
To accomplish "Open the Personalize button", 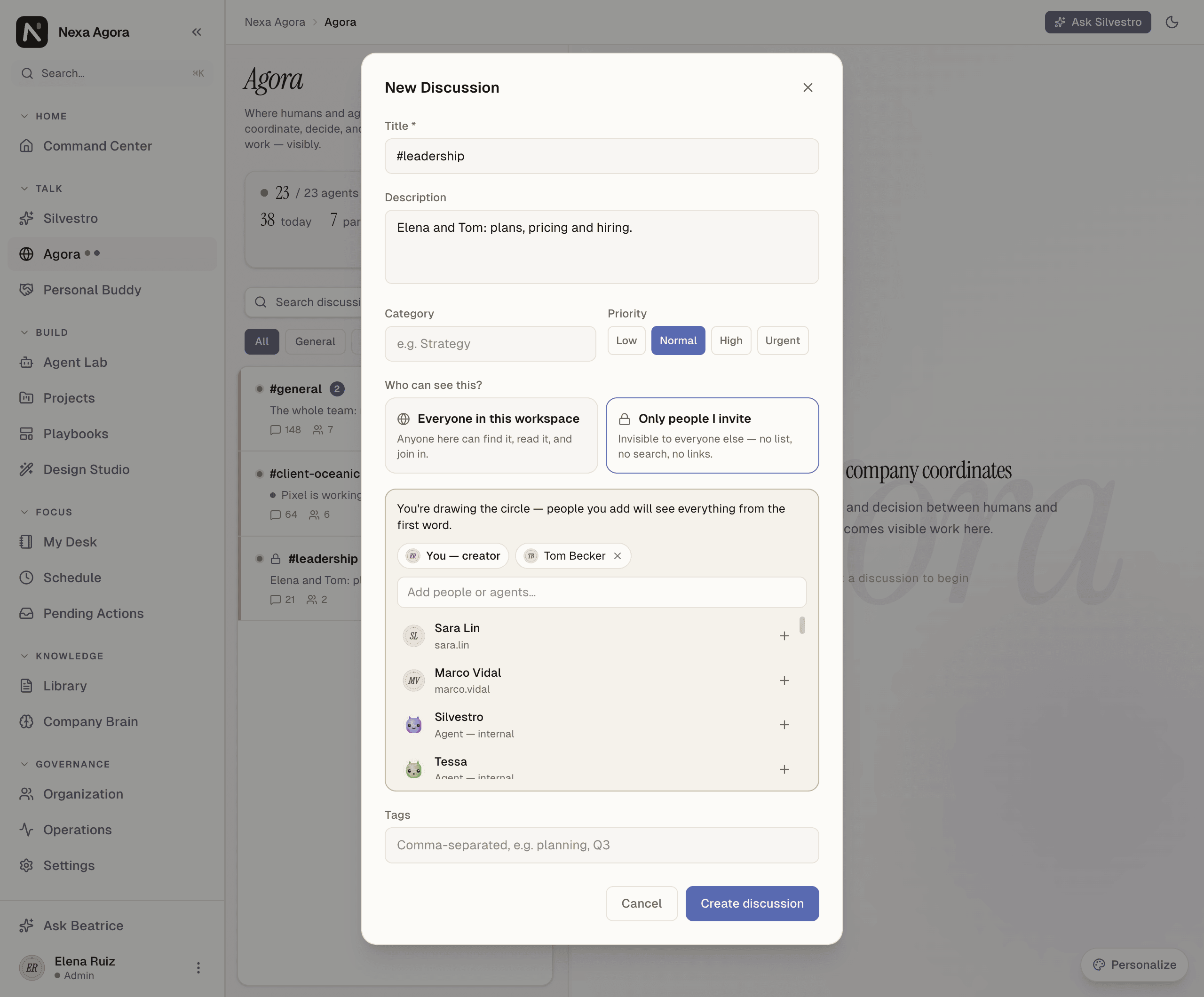I will click(x=1133, y=965).
